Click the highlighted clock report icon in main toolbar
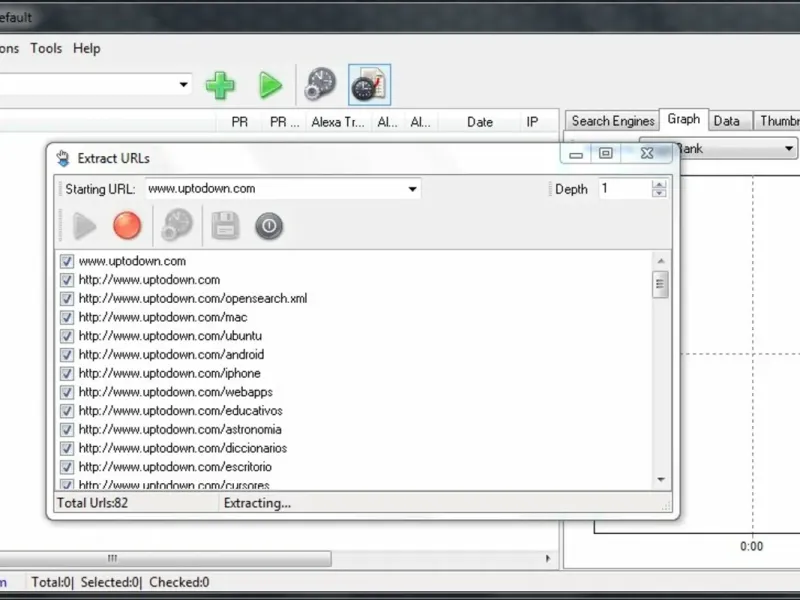The image size is (800, 600). (x=369, y=85)
